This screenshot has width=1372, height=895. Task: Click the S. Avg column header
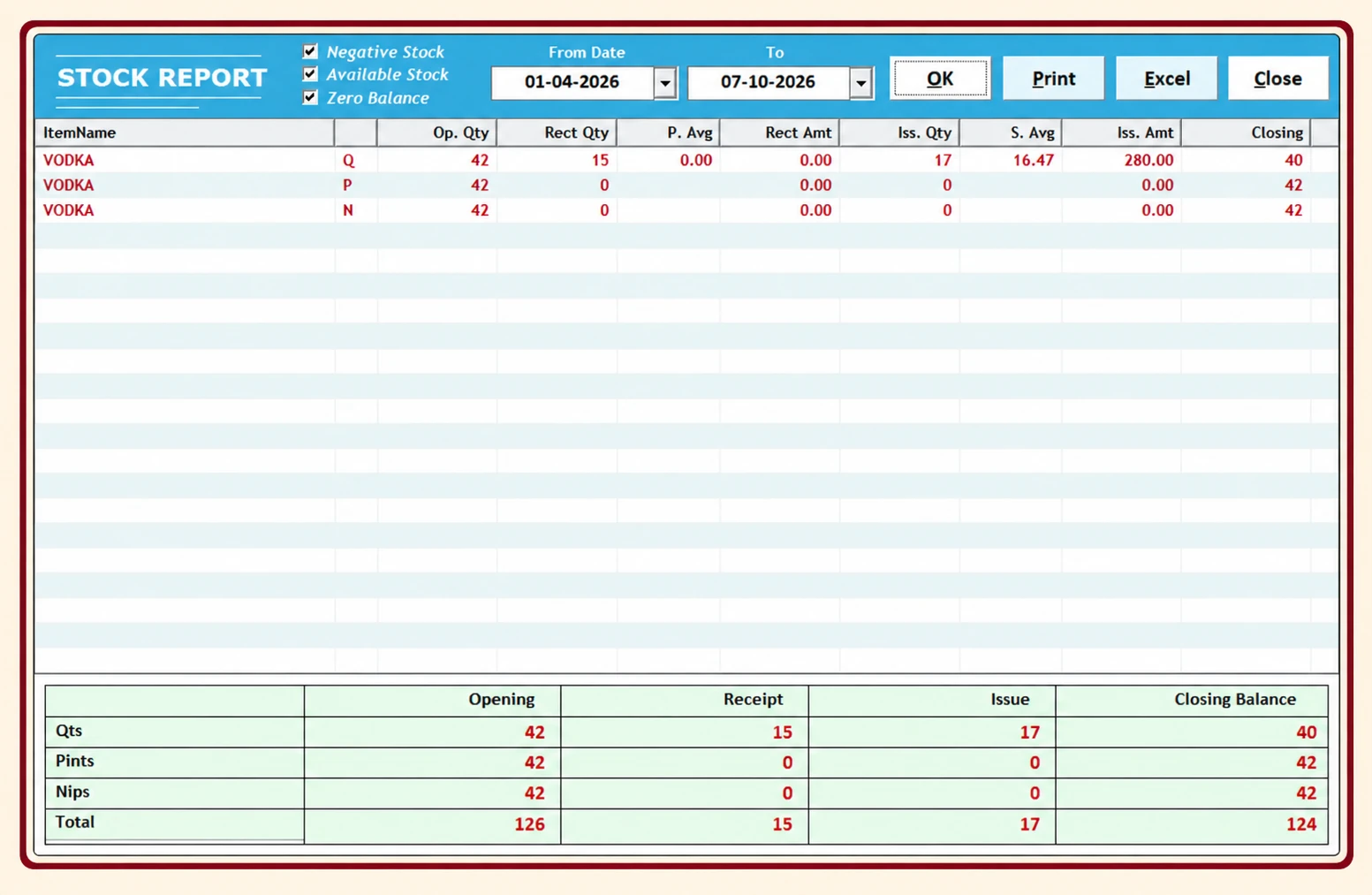(x=1012, y=133)
